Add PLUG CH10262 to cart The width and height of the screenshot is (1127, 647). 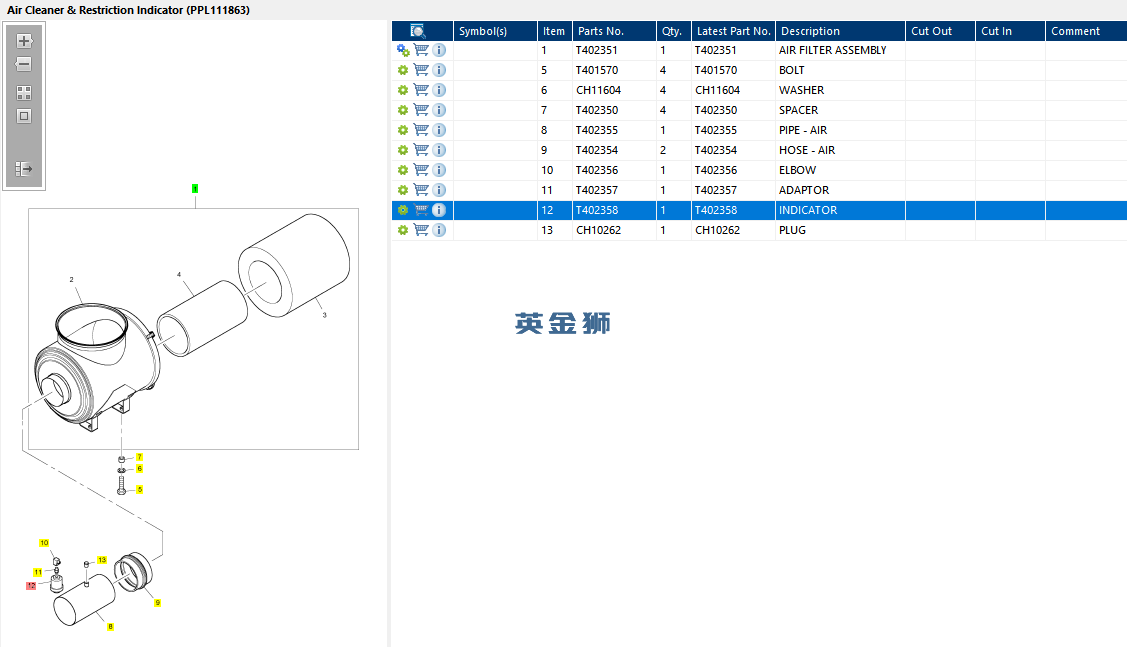(421, 230)
